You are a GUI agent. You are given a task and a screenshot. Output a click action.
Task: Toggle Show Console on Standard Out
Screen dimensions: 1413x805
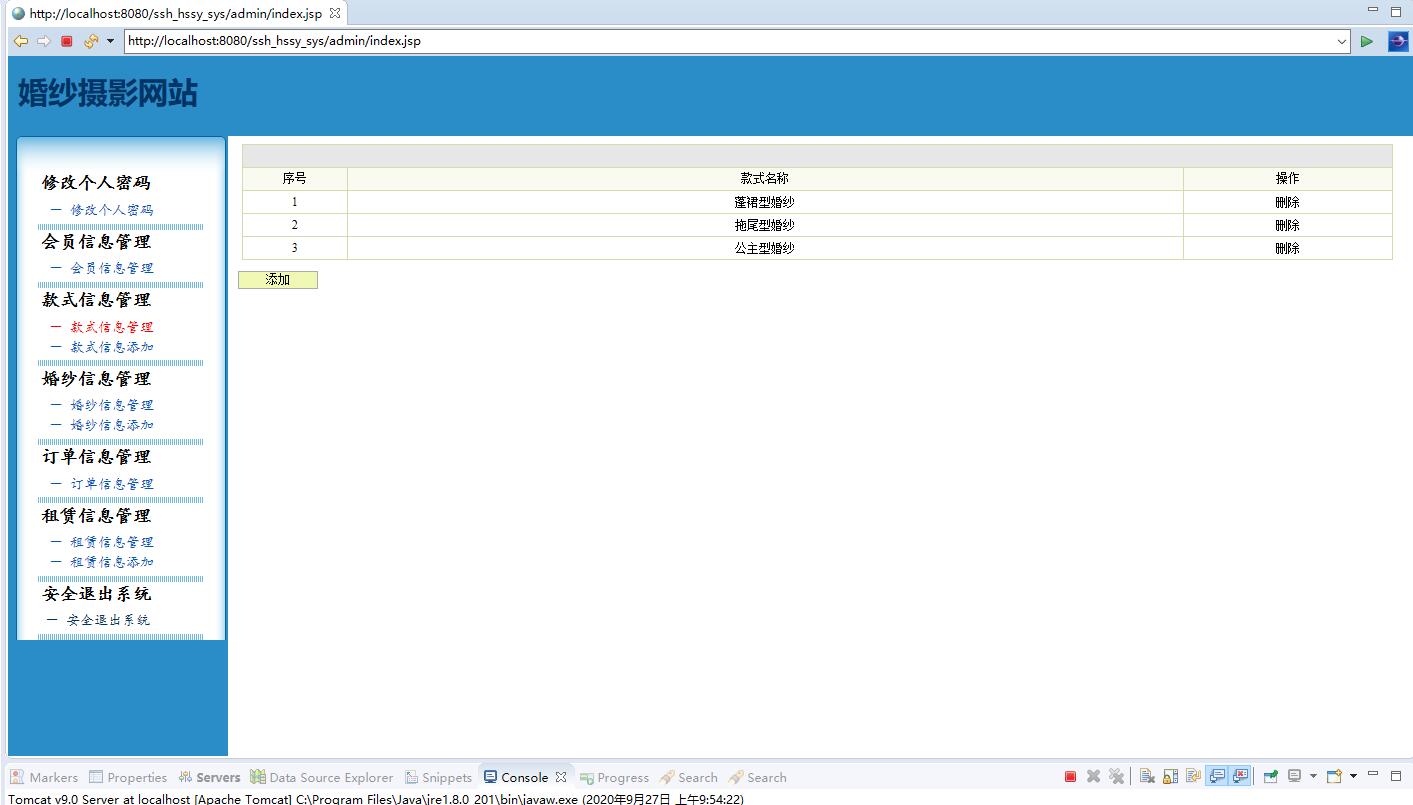click(x=1217, y=776)
